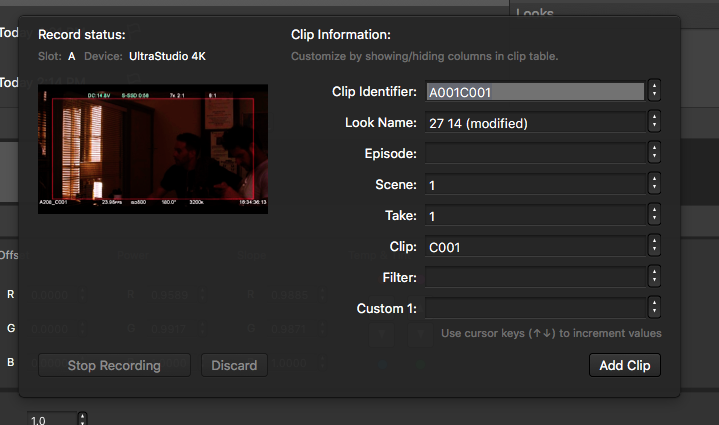Click the Episode input field
Screen dimensions: 719x425
tap(534, 154)
